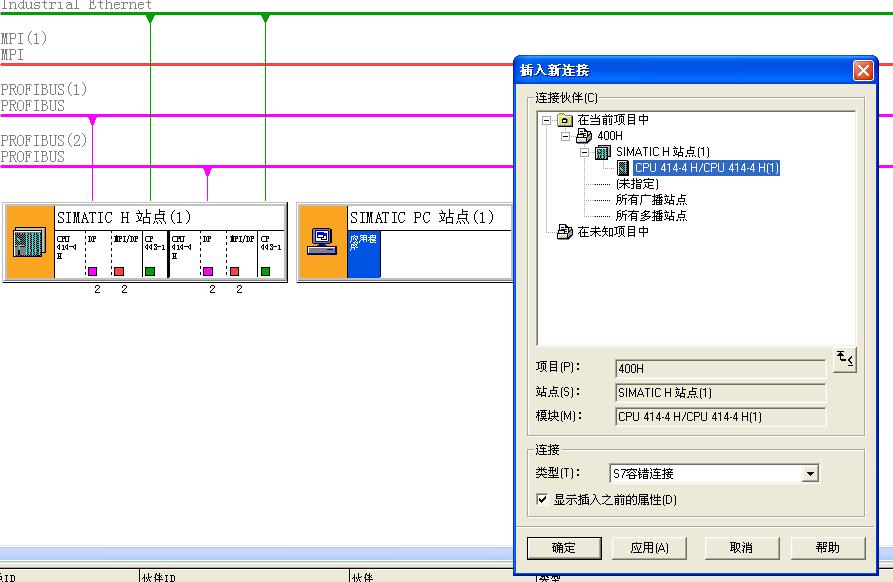
Task: Click the second magenta DP interface node
Action: coord(208,271)
